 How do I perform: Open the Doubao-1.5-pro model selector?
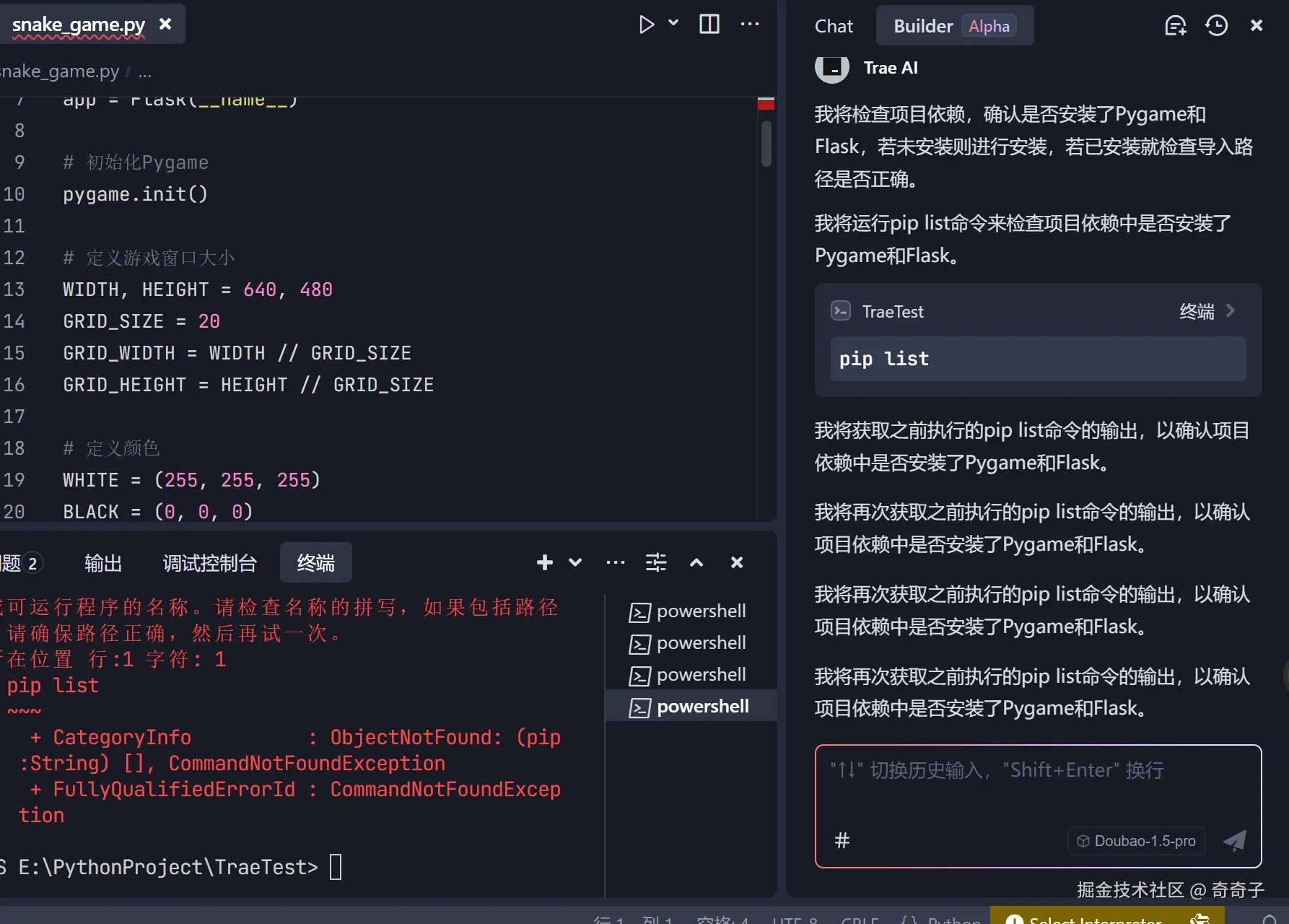click(x=1137, y=841)
